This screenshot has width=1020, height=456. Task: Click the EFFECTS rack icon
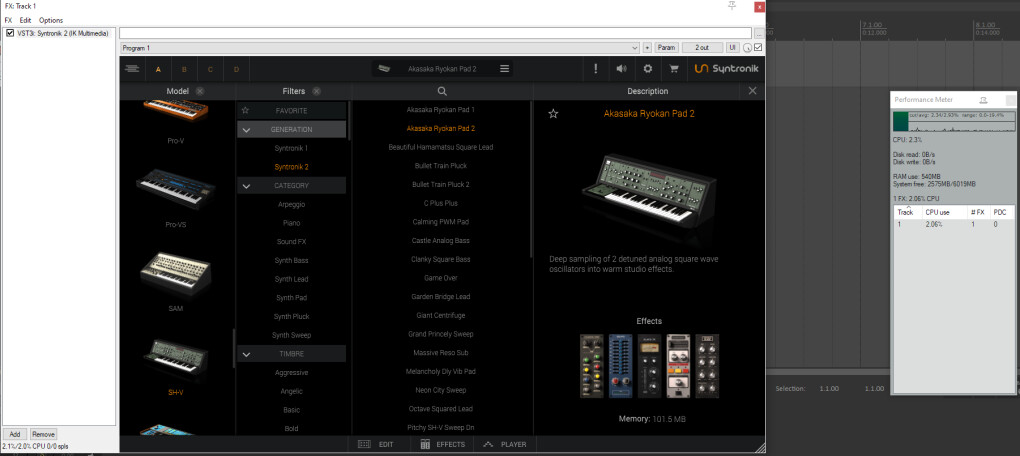tap(425, 444)
